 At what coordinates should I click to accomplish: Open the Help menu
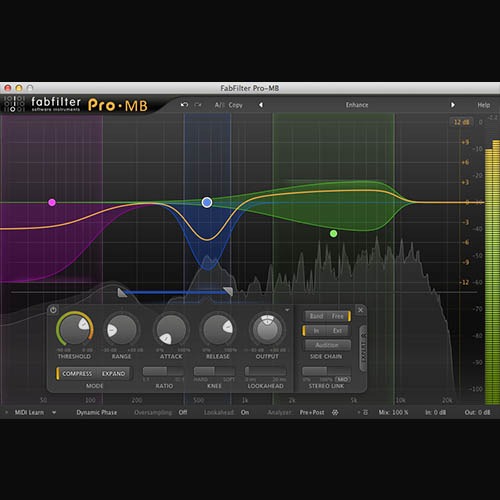483,105
